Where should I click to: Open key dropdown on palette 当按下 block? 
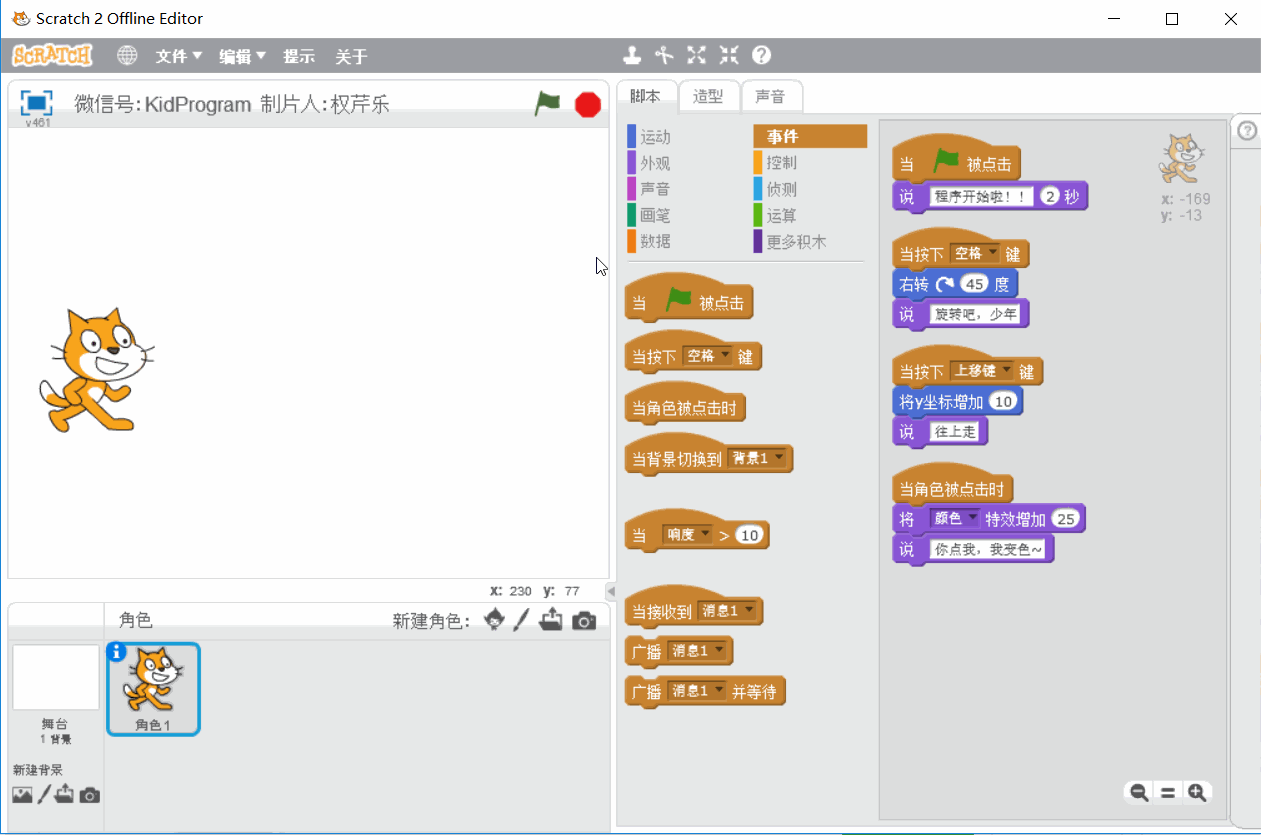click(x=708, y=356)
